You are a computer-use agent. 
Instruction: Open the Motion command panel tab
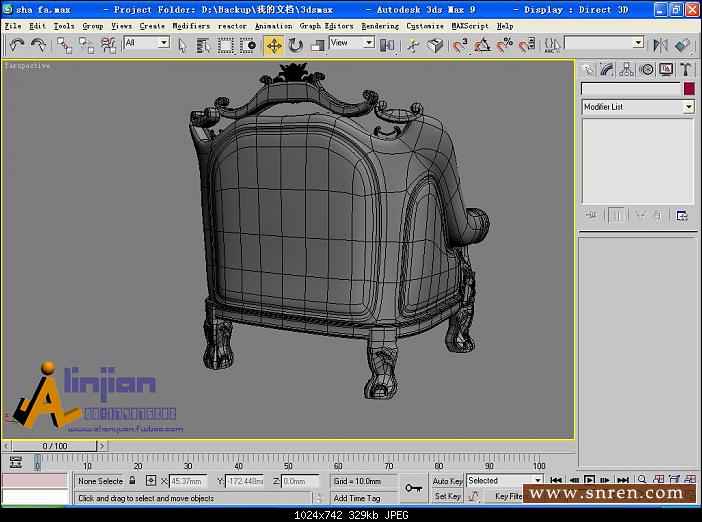point(646,70)
